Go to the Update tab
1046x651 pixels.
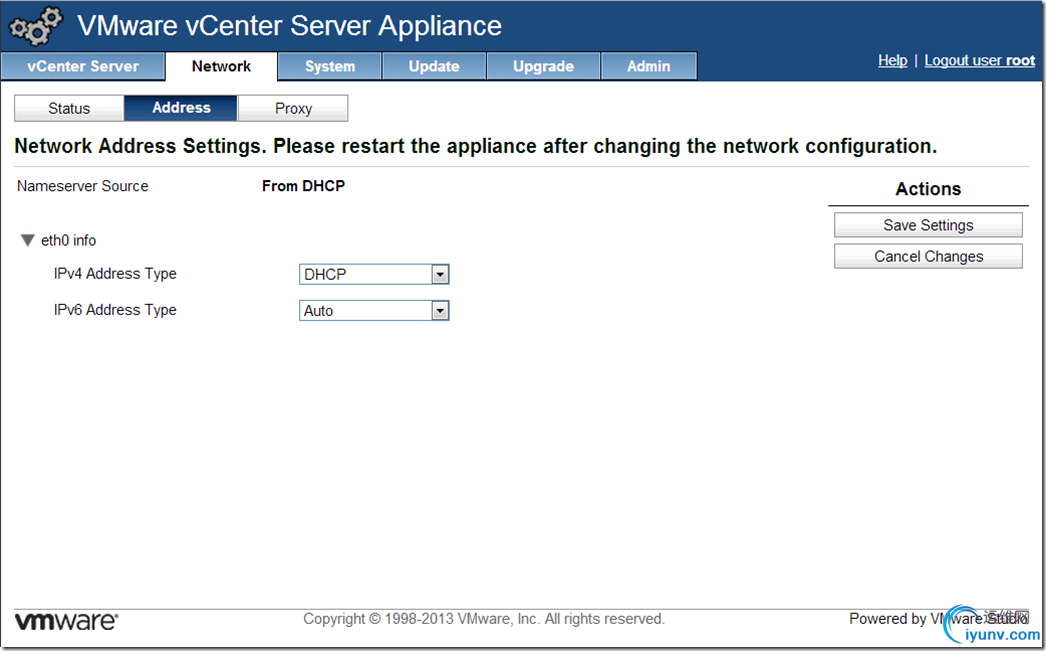click(434, 67)
